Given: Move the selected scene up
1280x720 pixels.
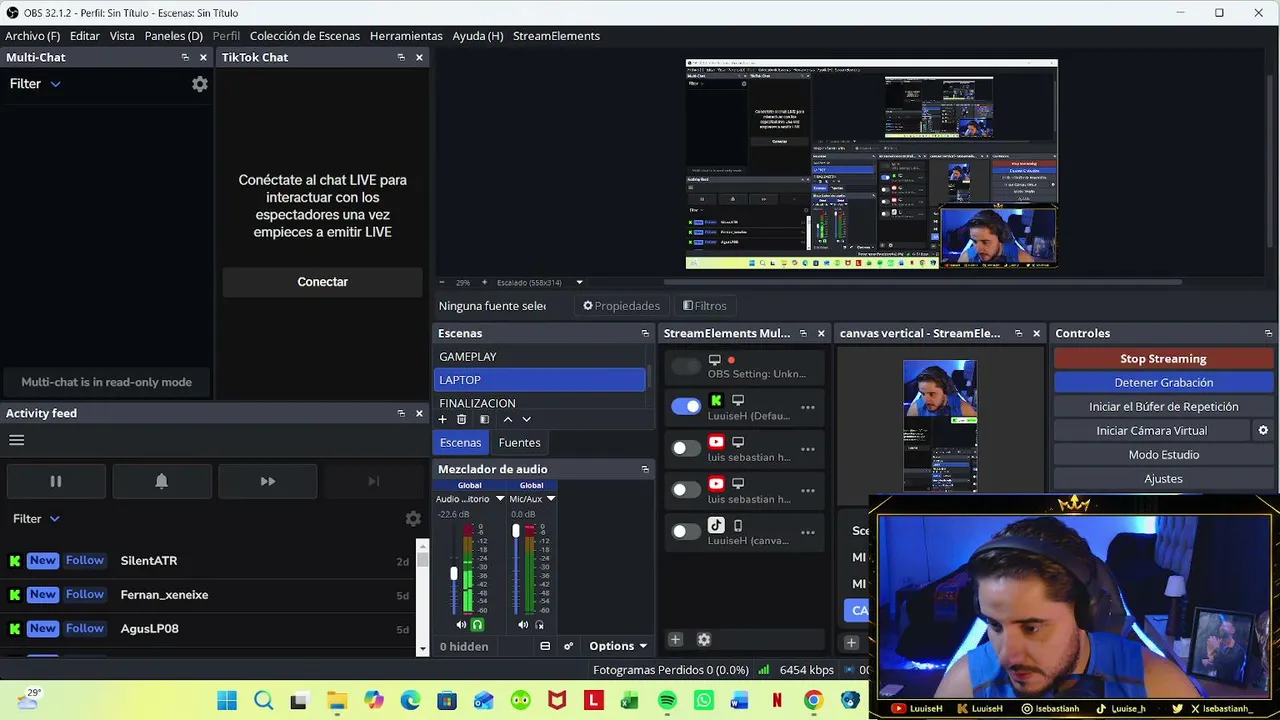Looking at the screenshot, I should pos(508,420).
